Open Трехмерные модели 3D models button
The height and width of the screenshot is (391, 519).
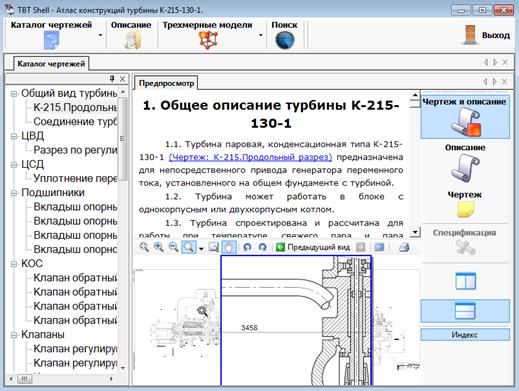[207, 35]
